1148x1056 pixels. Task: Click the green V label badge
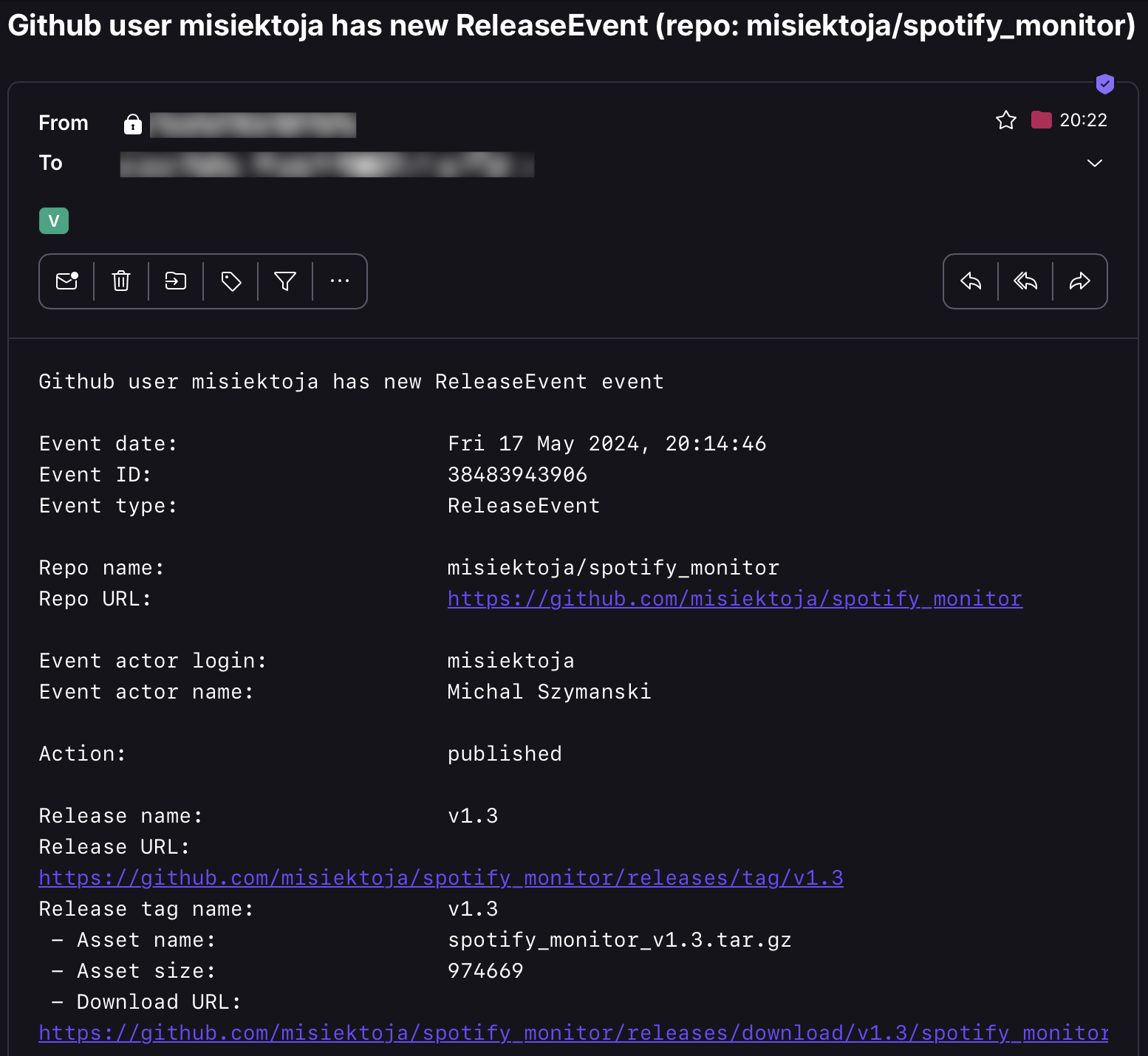coord(54,221)
